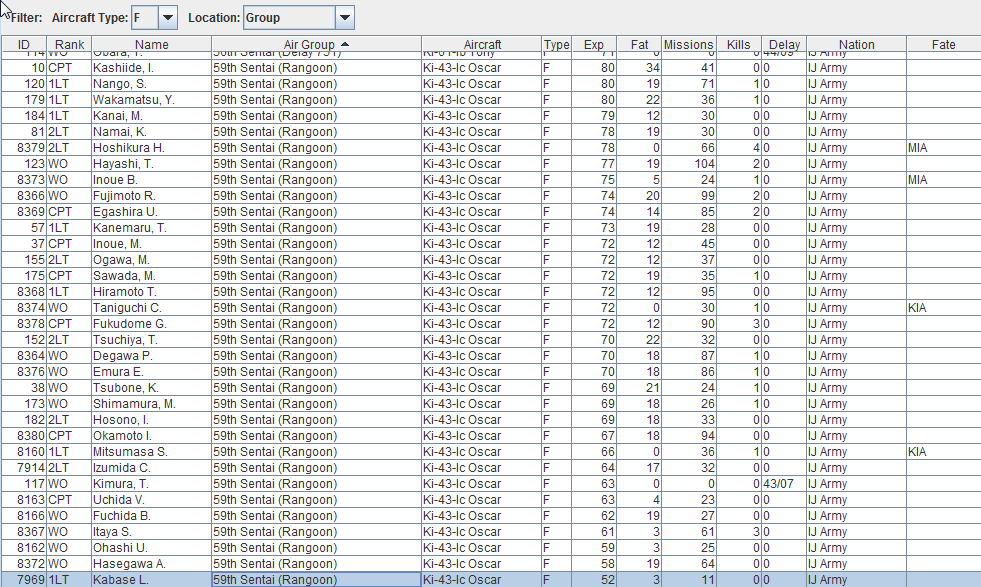
Task: Sort by the Nation column header
Action: pos(856,44)
